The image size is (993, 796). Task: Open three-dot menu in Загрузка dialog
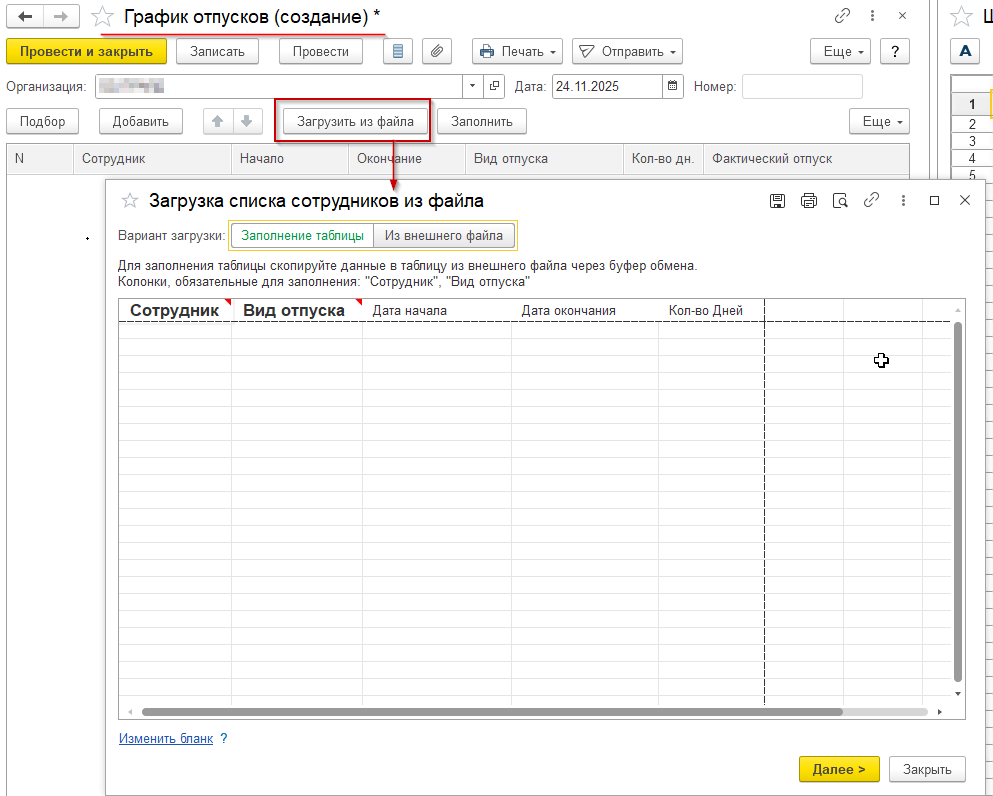tap(903, 201)
